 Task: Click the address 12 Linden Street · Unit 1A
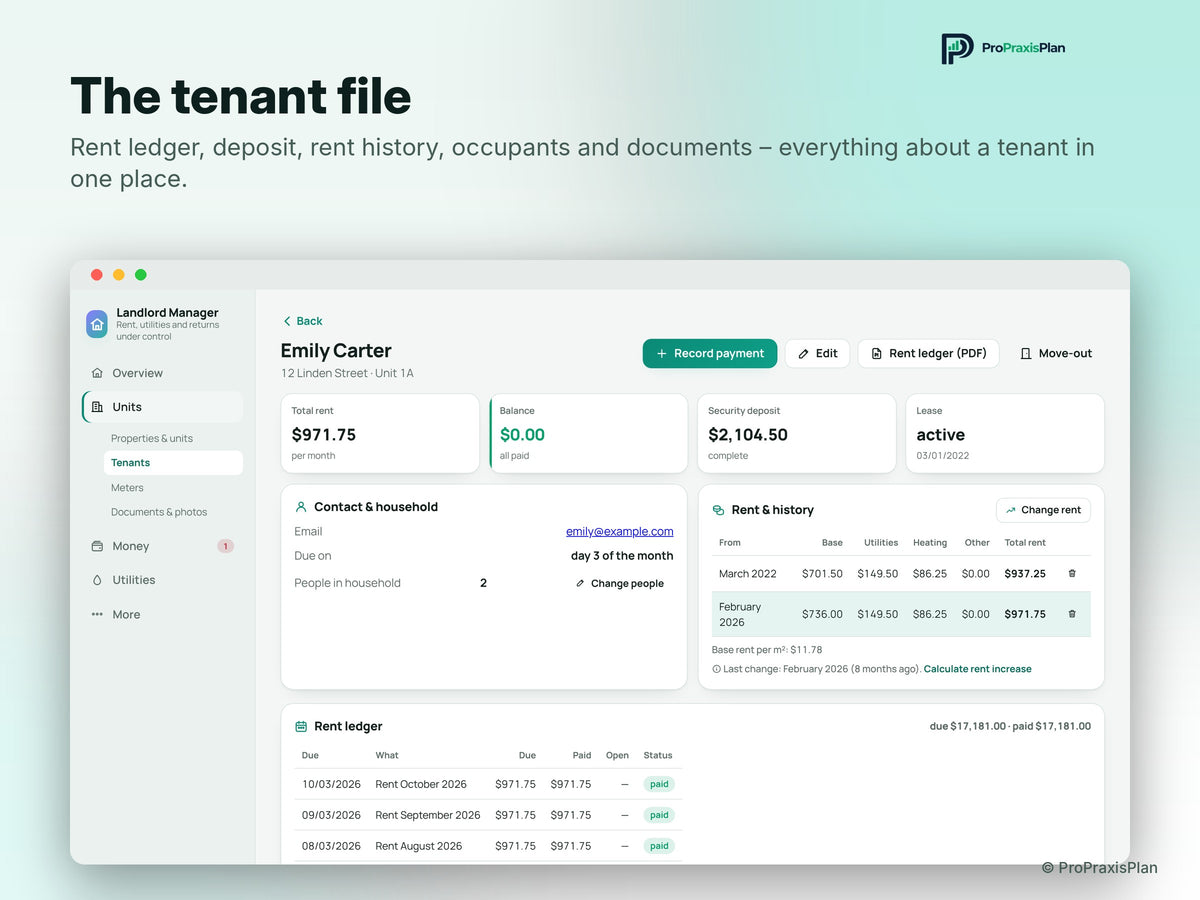click(x=347, y=374)
